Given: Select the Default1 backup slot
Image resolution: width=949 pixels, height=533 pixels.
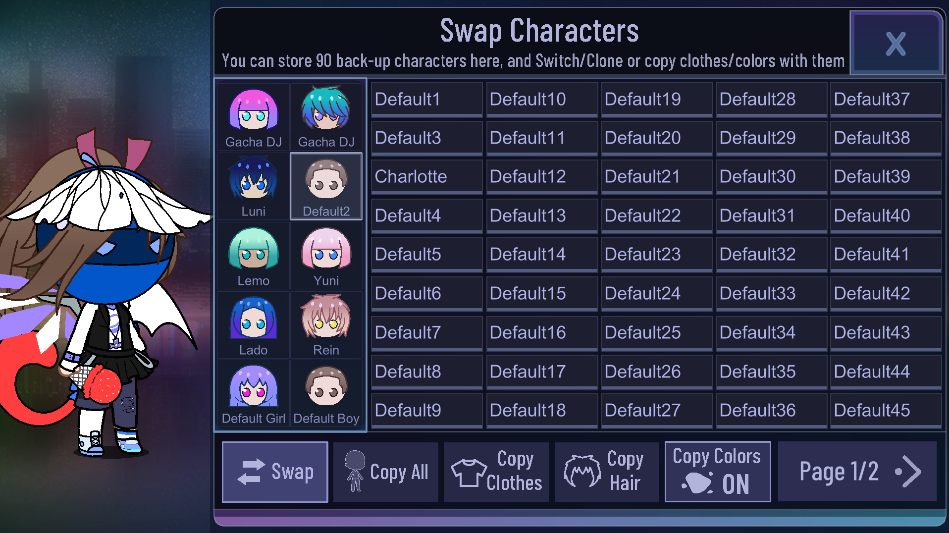Looking at the screenshot, I should point(427,99).
